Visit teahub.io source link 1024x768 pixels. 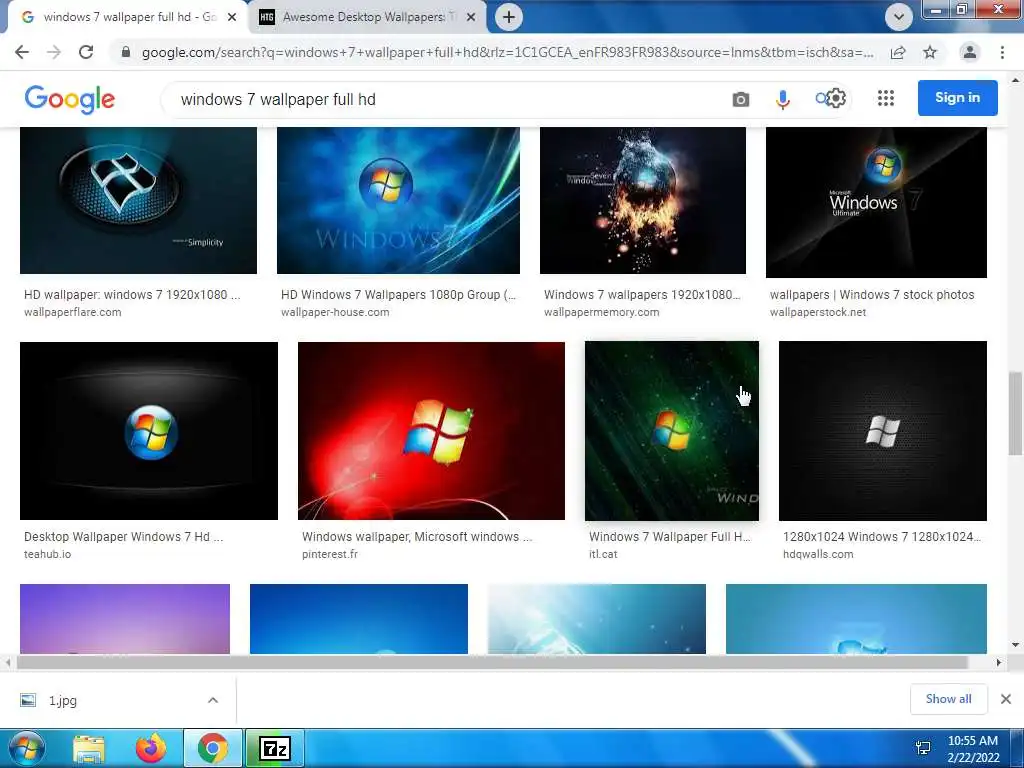click(x=48, y=554)
